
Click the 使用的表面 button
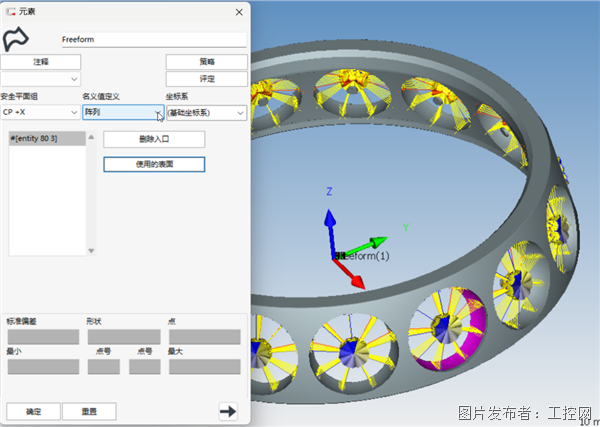click(x=154, y=164)
